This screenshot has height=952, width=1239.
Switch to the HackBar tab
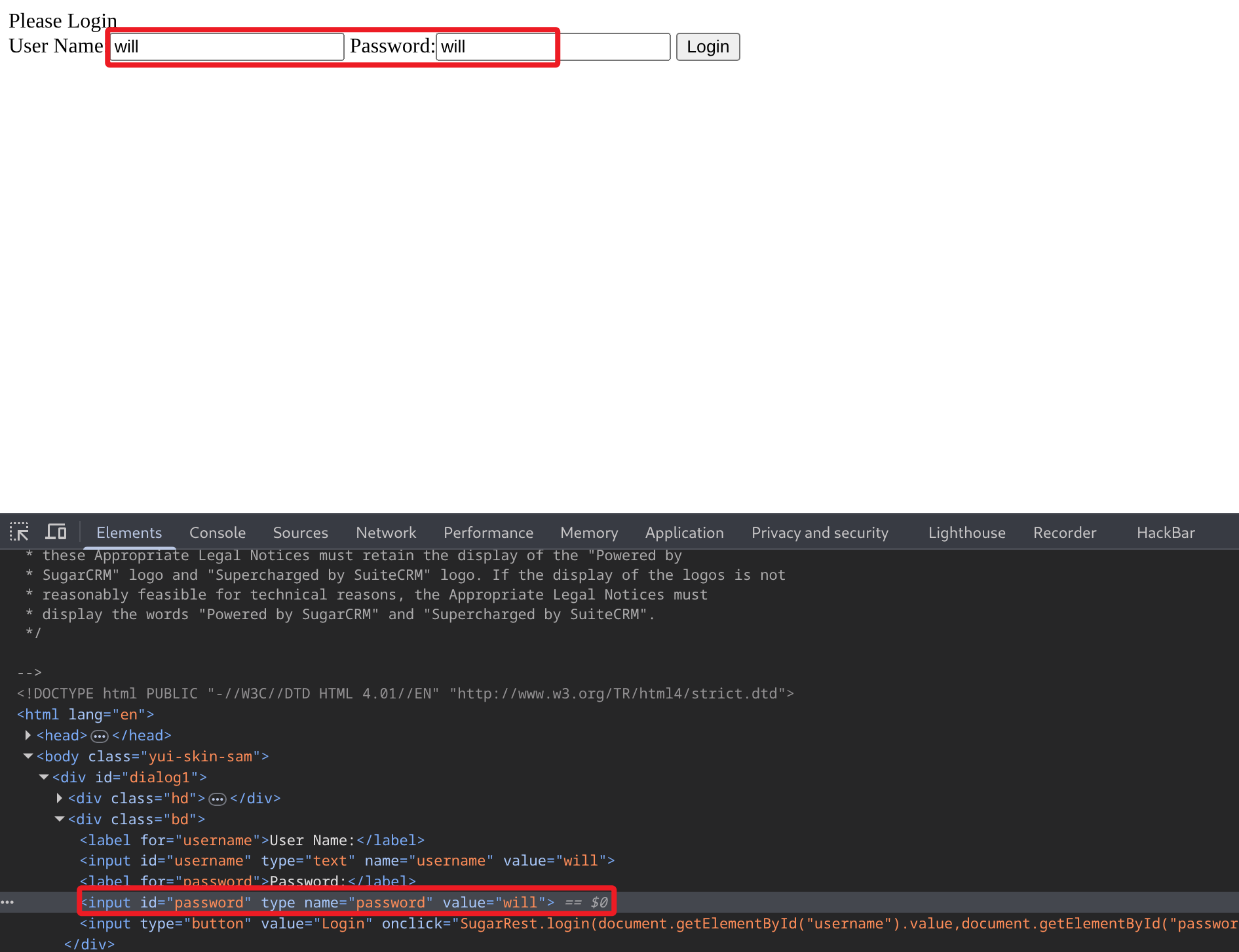[1165, 533]
